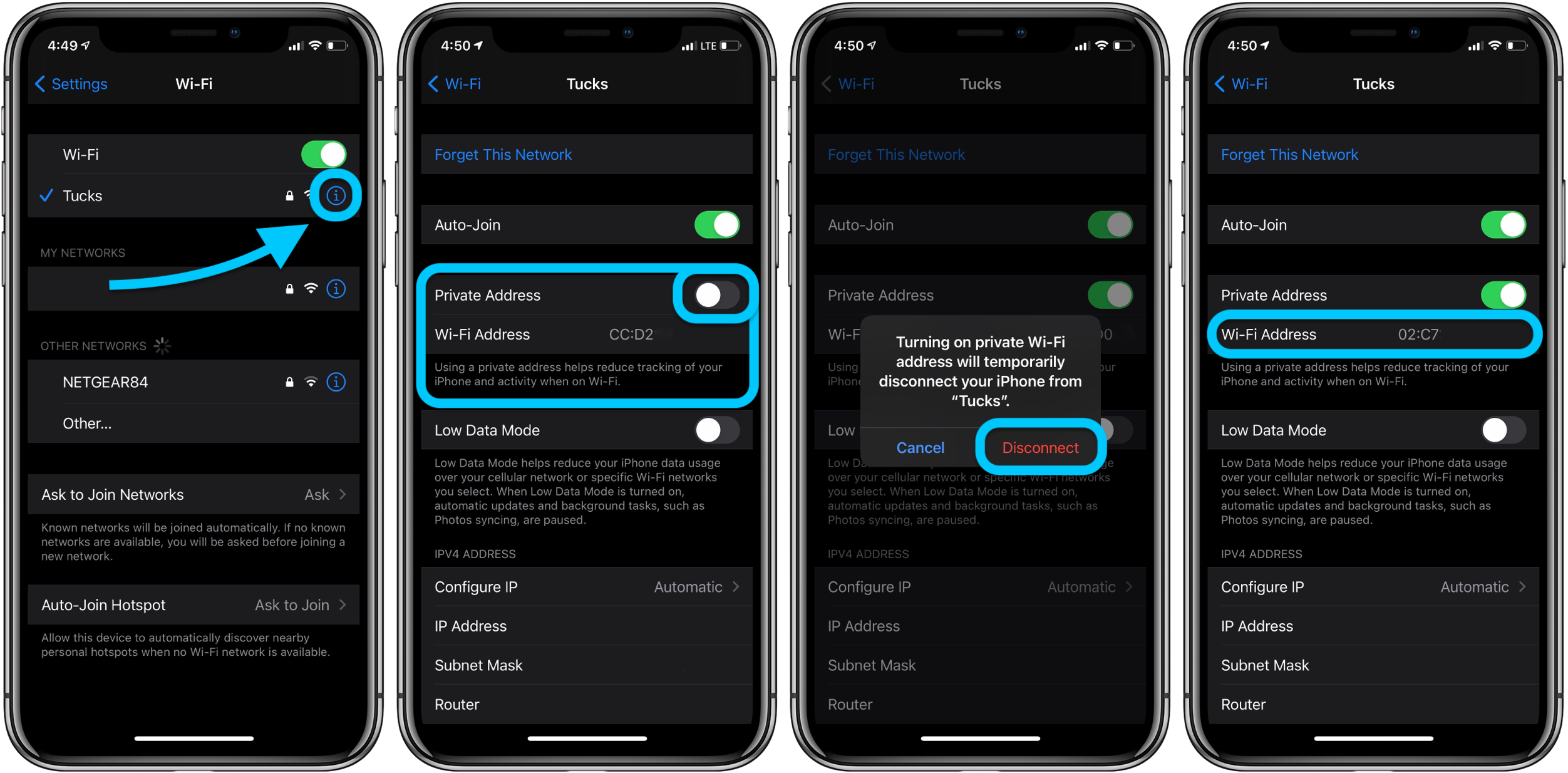Click the Cancel button in the dialog
The image size is (1568, 773).
921,448
